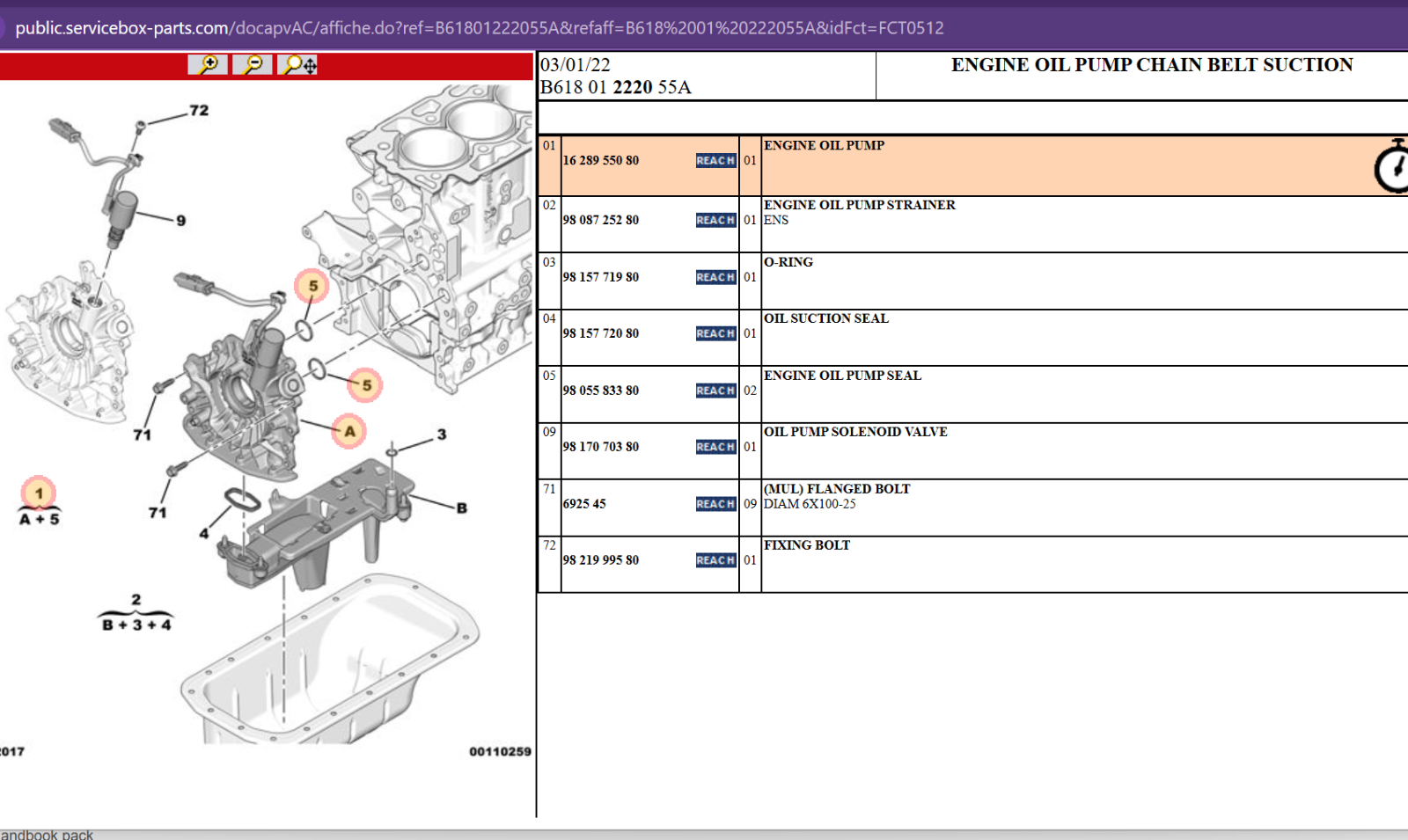Select callout 9 for the solenoid valve
Image resolution: width=1408 pixels, height=840 pixels.
pyautogui.click(x=181, y=221)
